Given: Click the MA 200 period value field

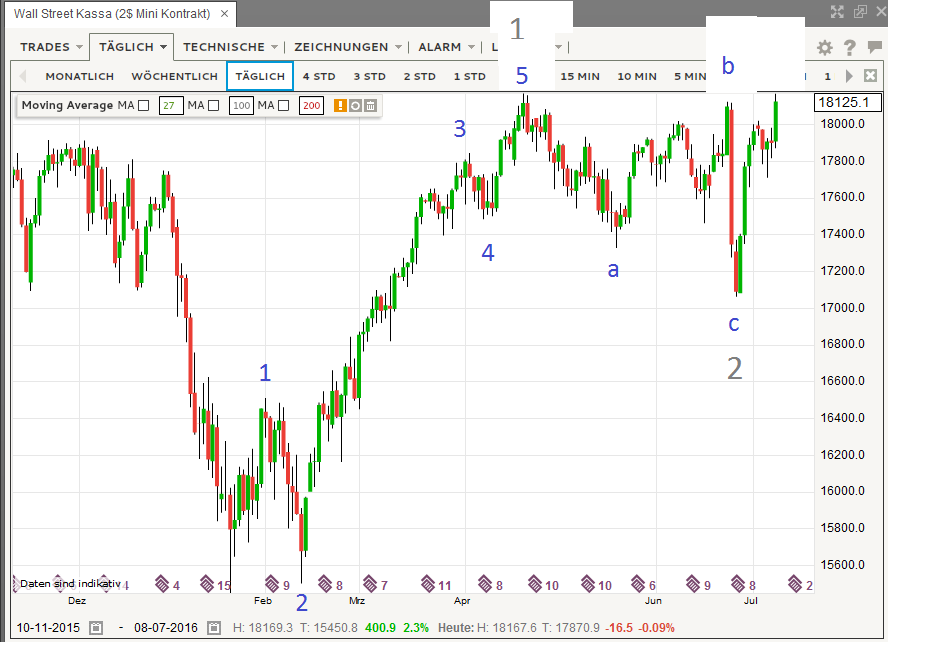Looking at the screenshot, I should (x=310, y=105).
